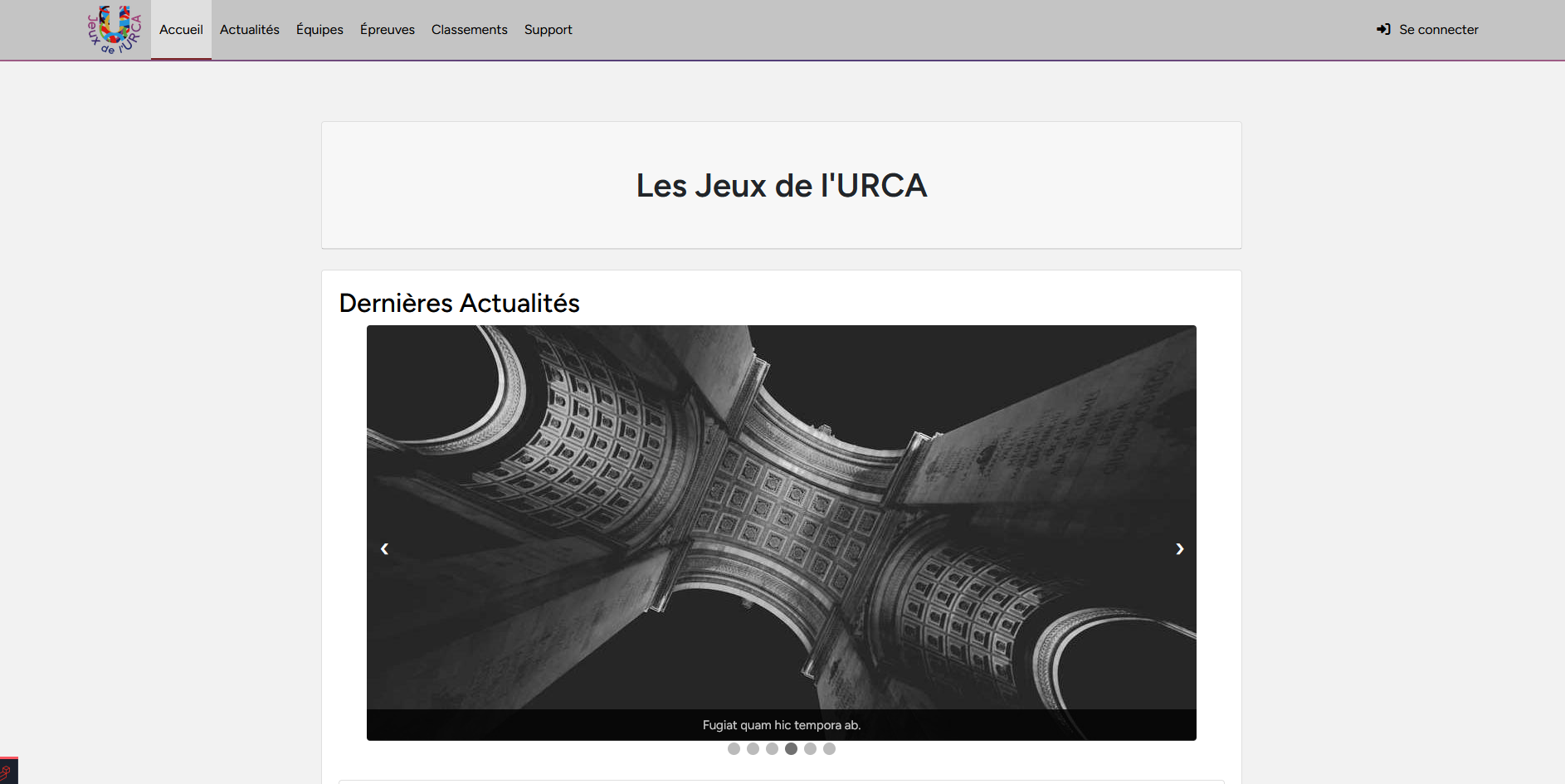
Task: Click the Jeux de l'URCA logo
Action: [x=115, y=30]
